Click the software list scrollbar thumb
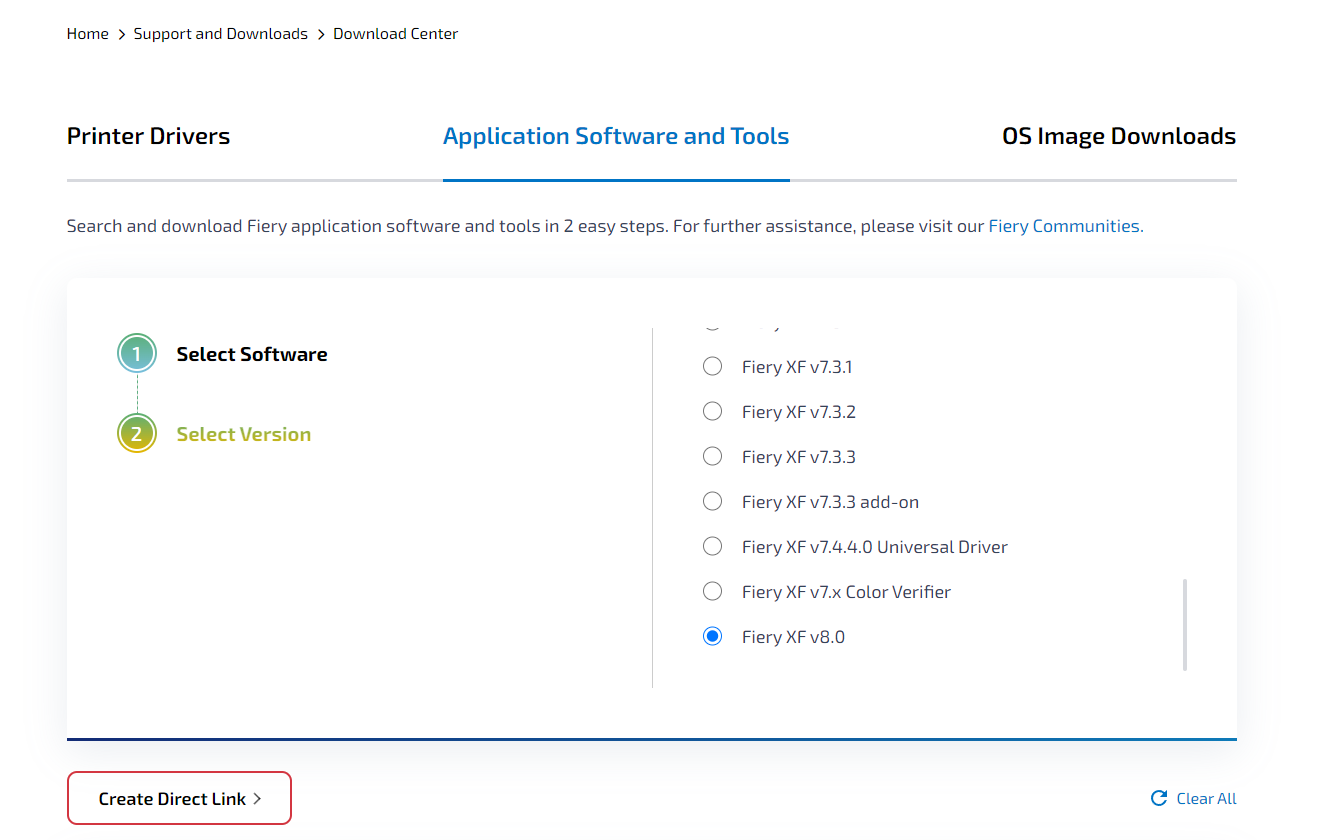This screenshot has width=1334, height=840. coord(1185,624)
